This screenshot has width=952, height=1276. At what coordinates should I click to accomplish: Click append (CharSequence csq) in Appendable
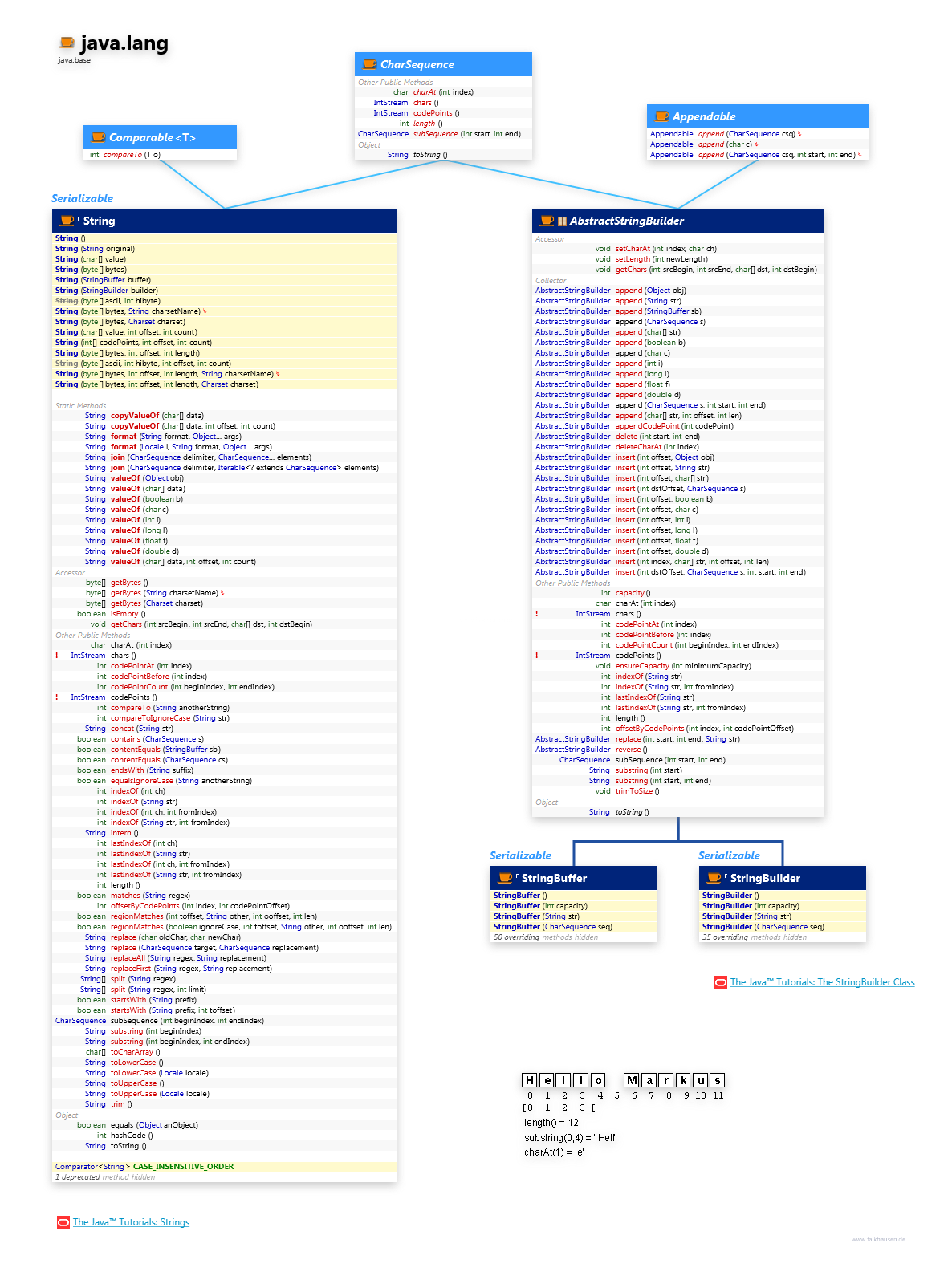coord(747,134)
